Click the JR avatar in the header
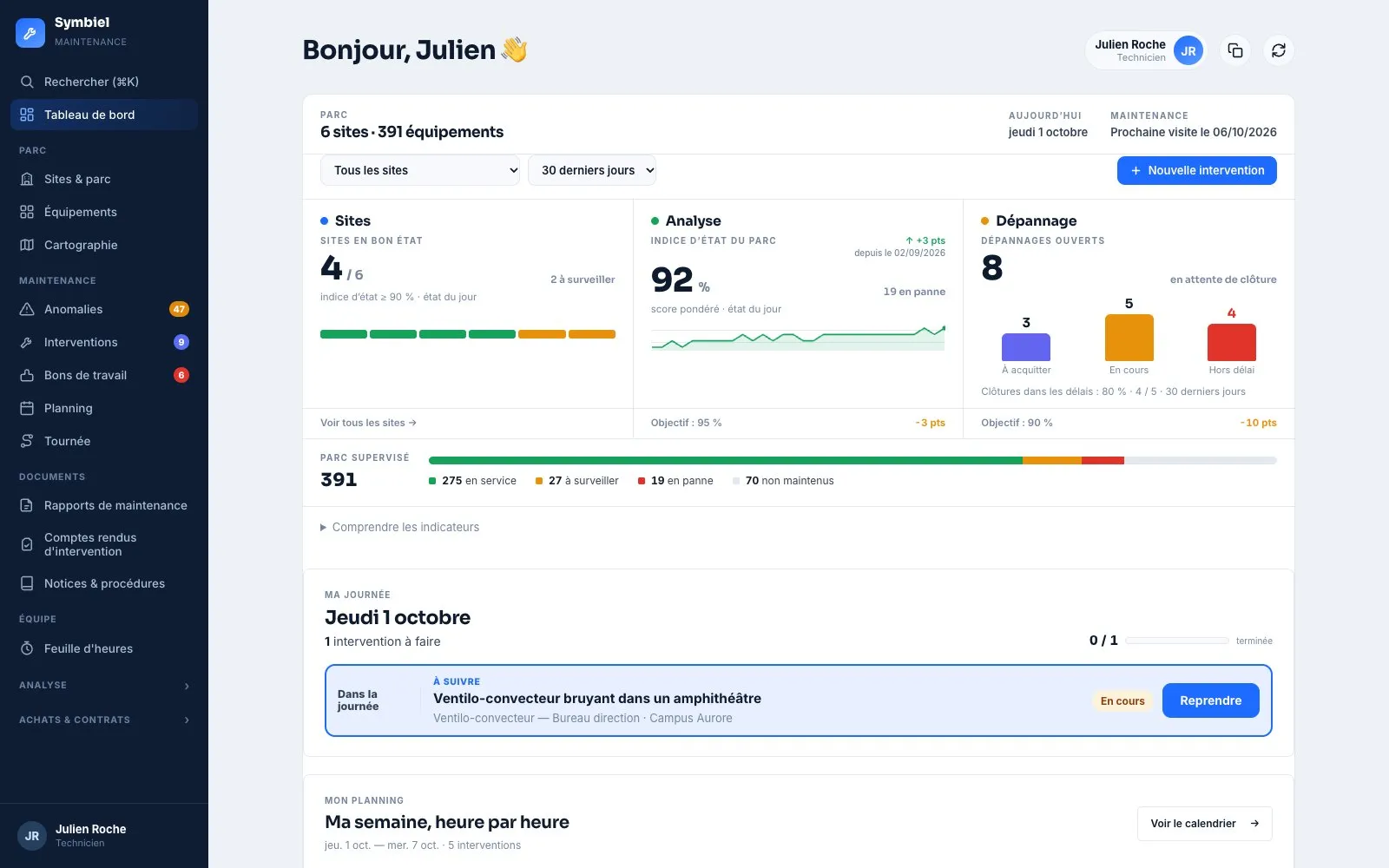Screen dimensions: 1389x868 click(1188, 50)
